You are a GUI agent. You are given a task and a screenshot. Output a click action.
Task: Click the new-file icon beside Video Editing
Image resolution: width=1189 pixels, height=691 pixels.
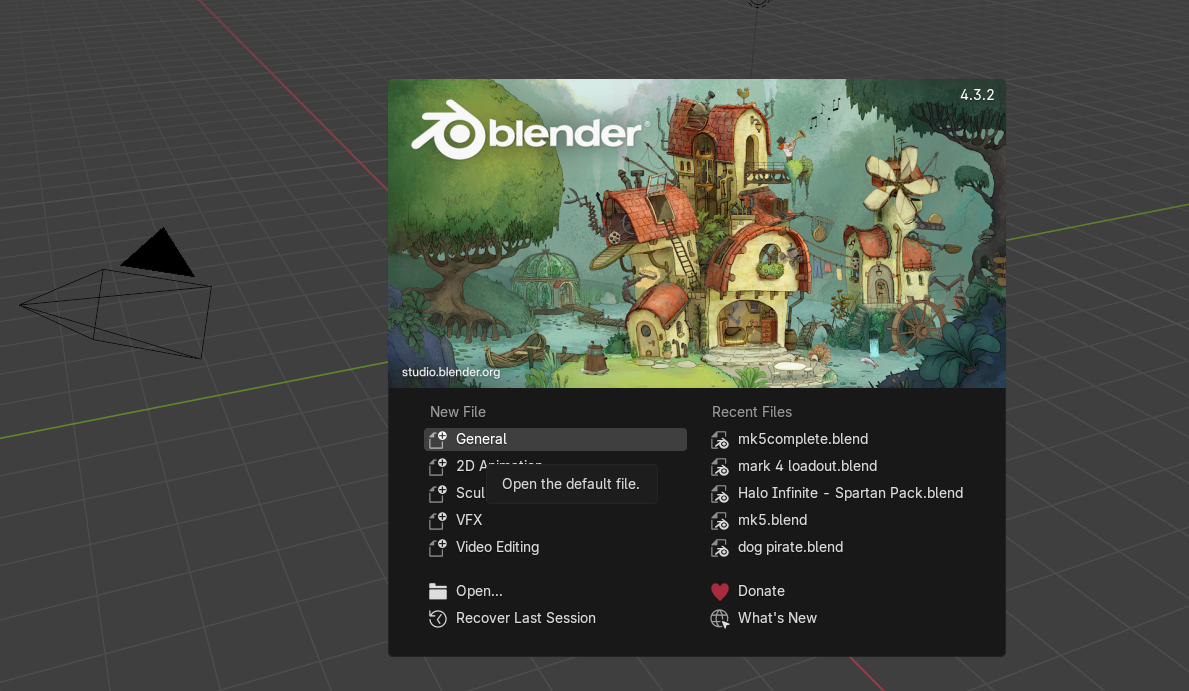438,548
